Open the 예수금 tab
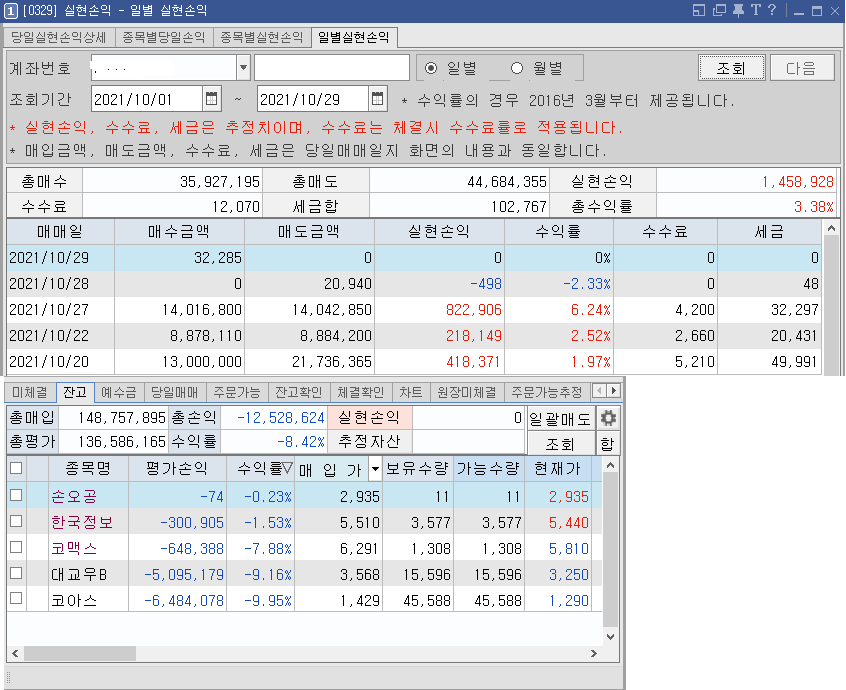This screenshot has height=690, width=846. click(119, 392)
